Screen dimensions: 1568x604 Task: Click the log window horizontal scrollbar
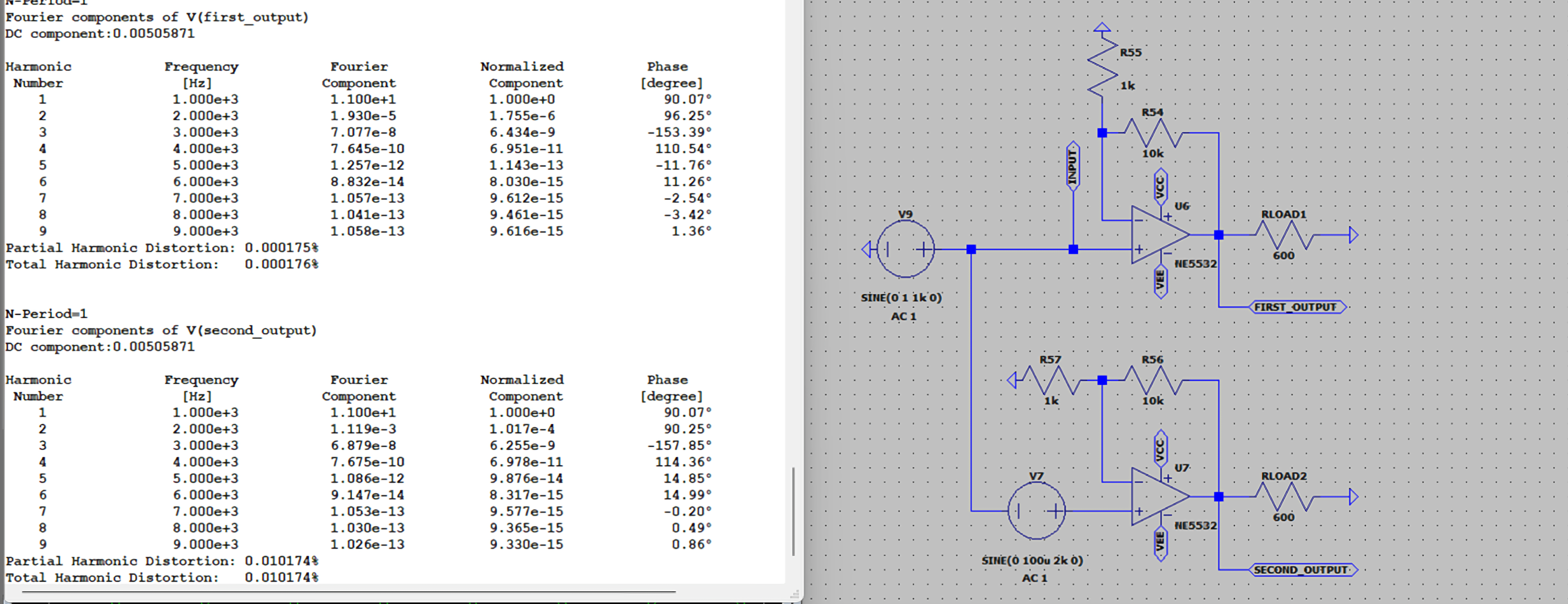click(x=349, y=591)
